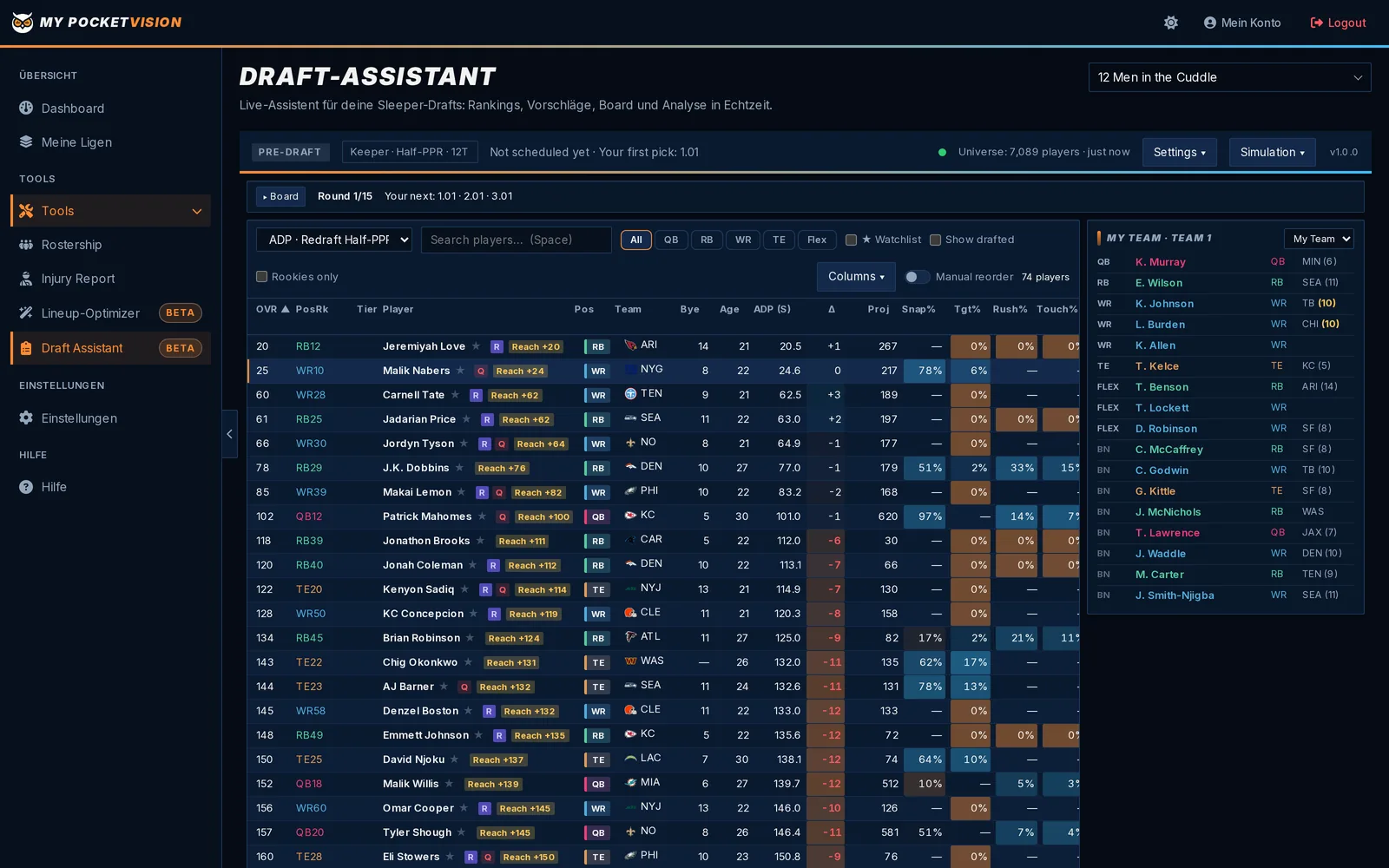
Task: Star Tyler Shough for the watchlist
Action: coord(462,832)
